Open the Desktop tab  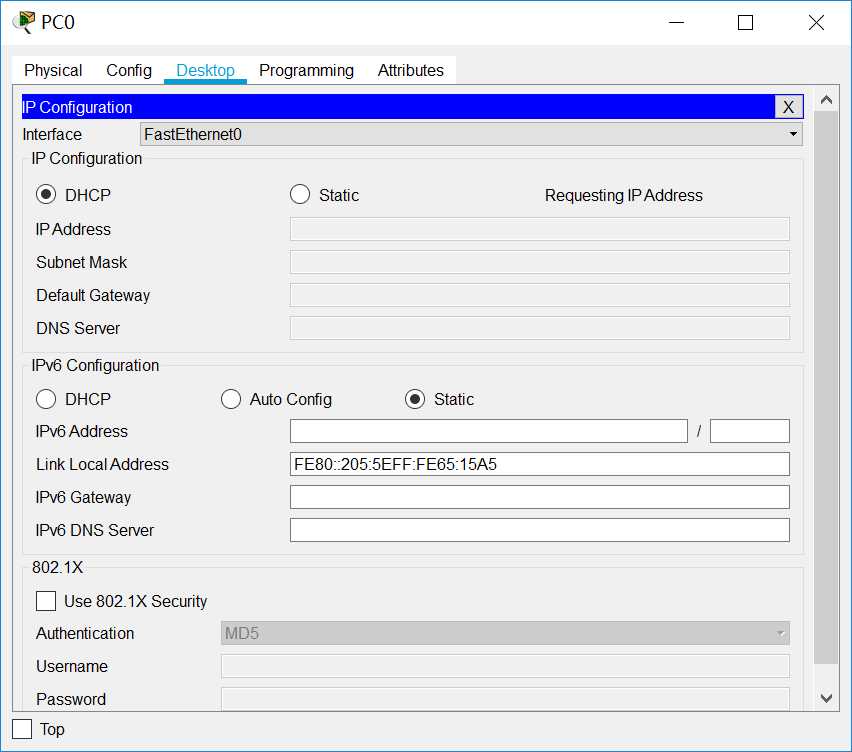click(x=205, y=70)
